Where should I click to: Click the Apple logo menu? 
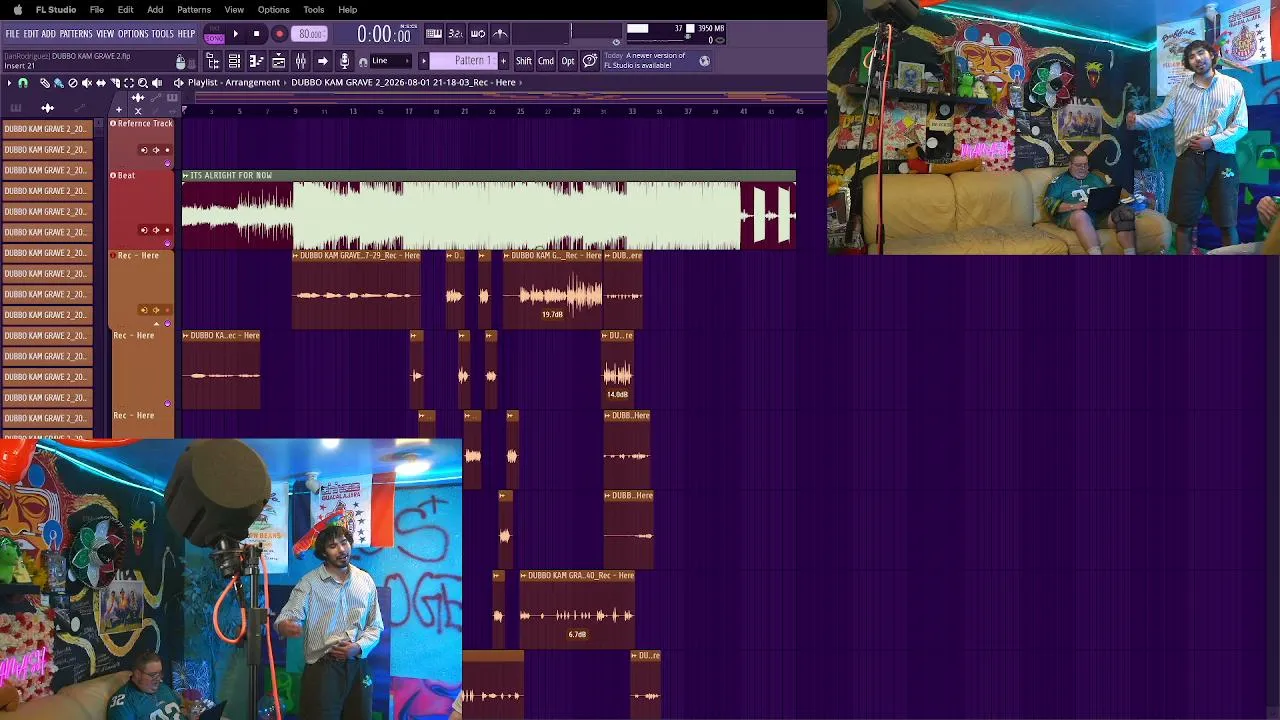click(x=17, y=10)
